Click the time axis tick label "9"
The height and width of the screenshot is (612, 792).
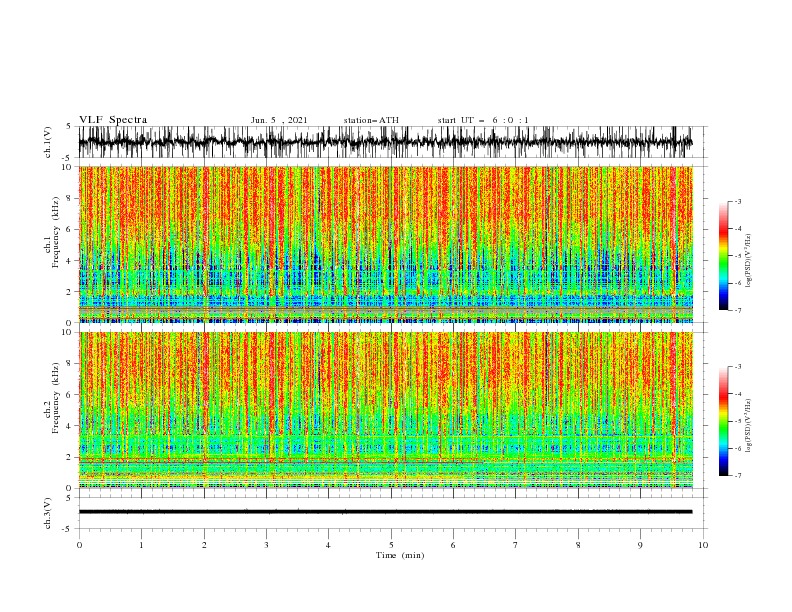point(640,545)
